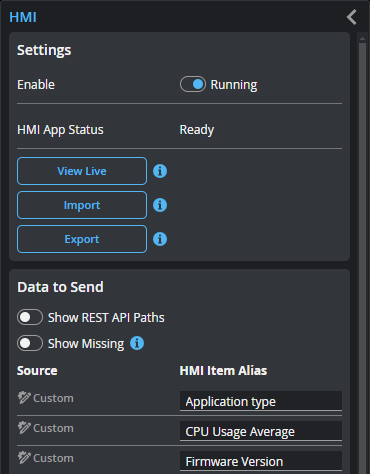This screenshot has width=370, height=474.
Task: Click info icon next to Show Missing
Action: [137, 343]
